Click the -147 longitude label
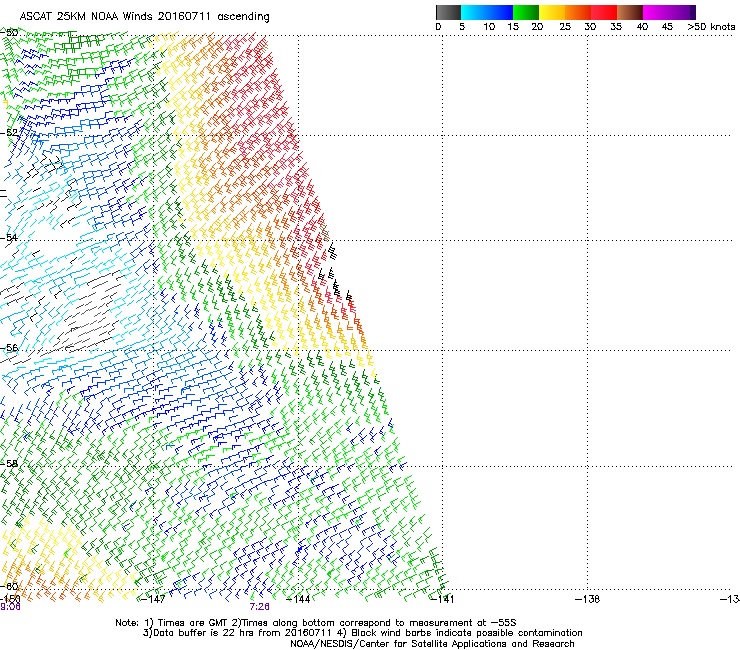Image resolution: width=740 pixels, height=650 pixels. (x=153, y=599)
